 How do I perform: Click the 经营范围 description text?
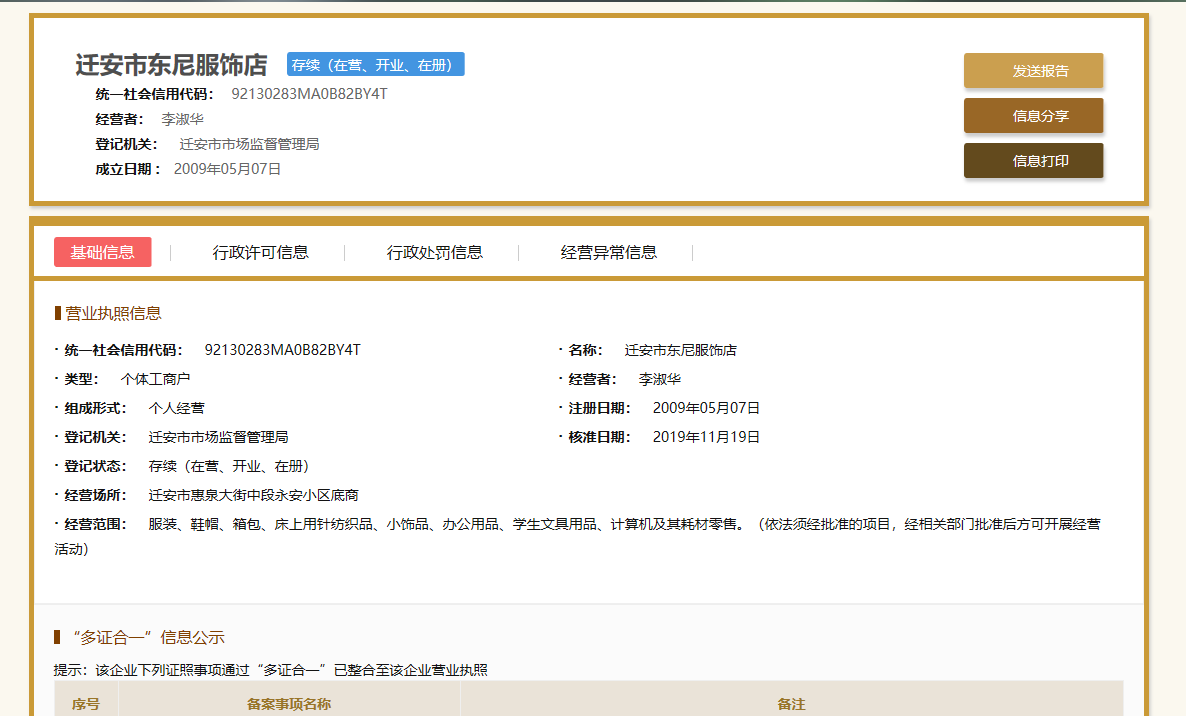[x=578, y=536]
